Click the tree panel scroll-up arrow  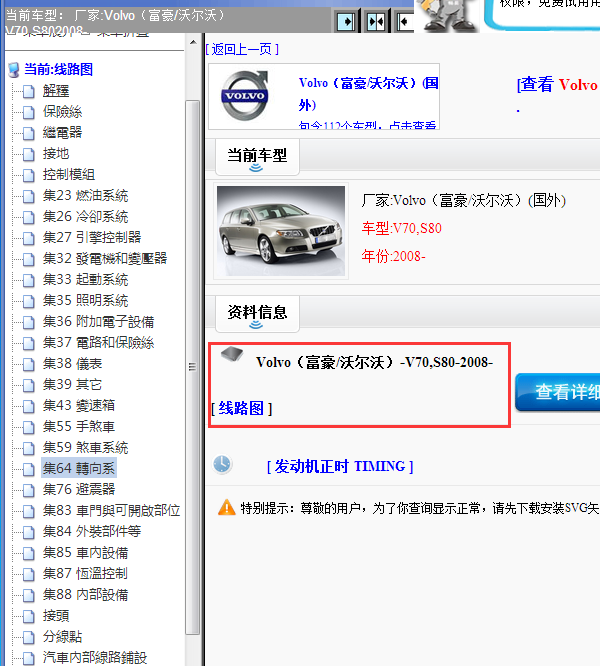coord(193,42)
